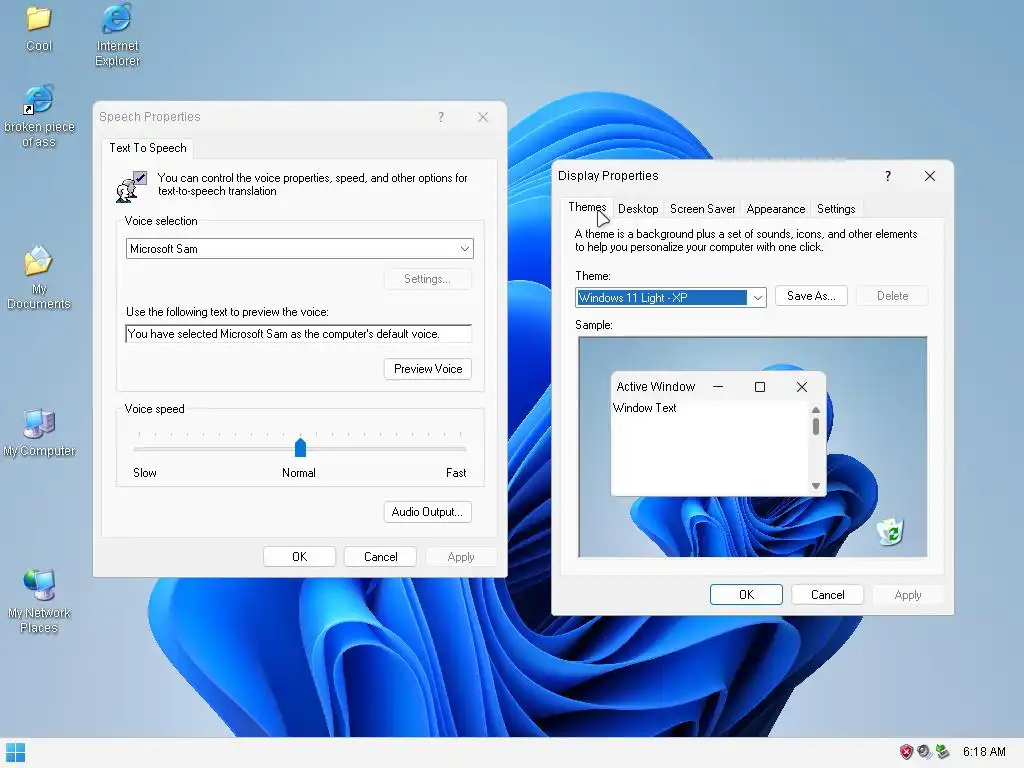Click Save As in Display Properties

(x=811, y=296)
